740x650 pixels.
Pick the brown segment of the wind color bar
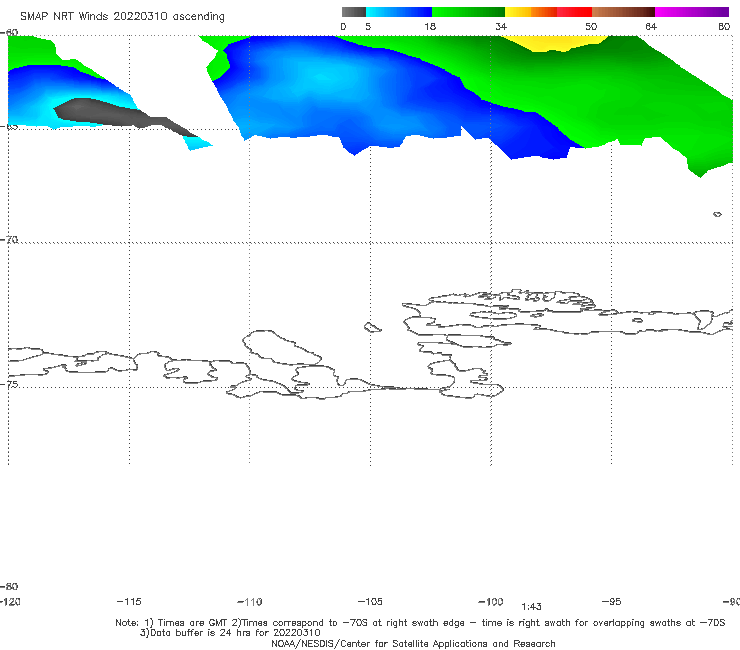pos(623,12)
